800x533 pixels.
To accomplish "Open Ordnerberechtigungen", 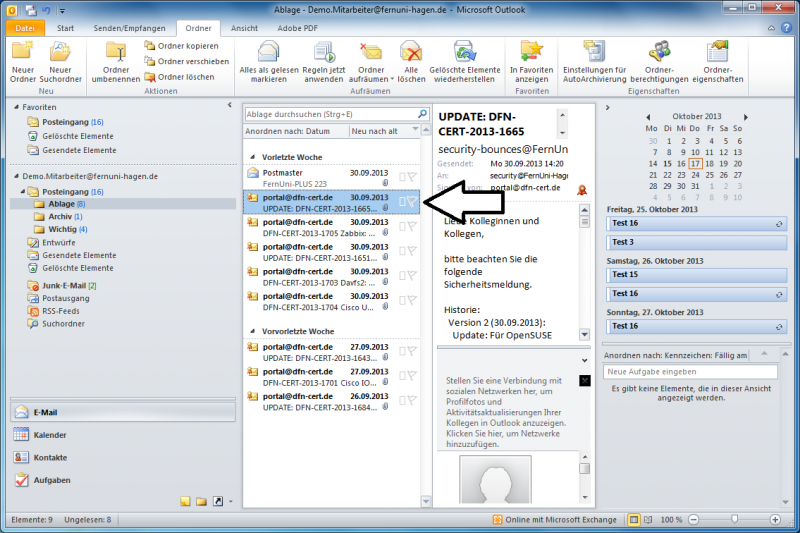I will (x=659, y=62).
